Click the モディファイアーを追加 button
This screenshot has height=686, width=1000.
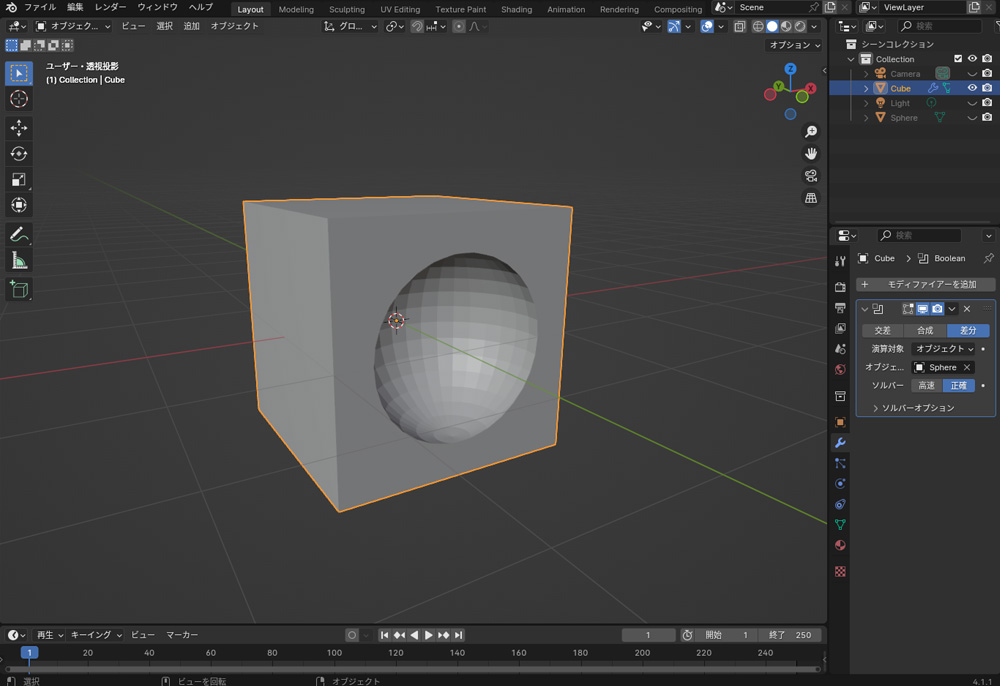pyautogui.click(x=924, y=284)
